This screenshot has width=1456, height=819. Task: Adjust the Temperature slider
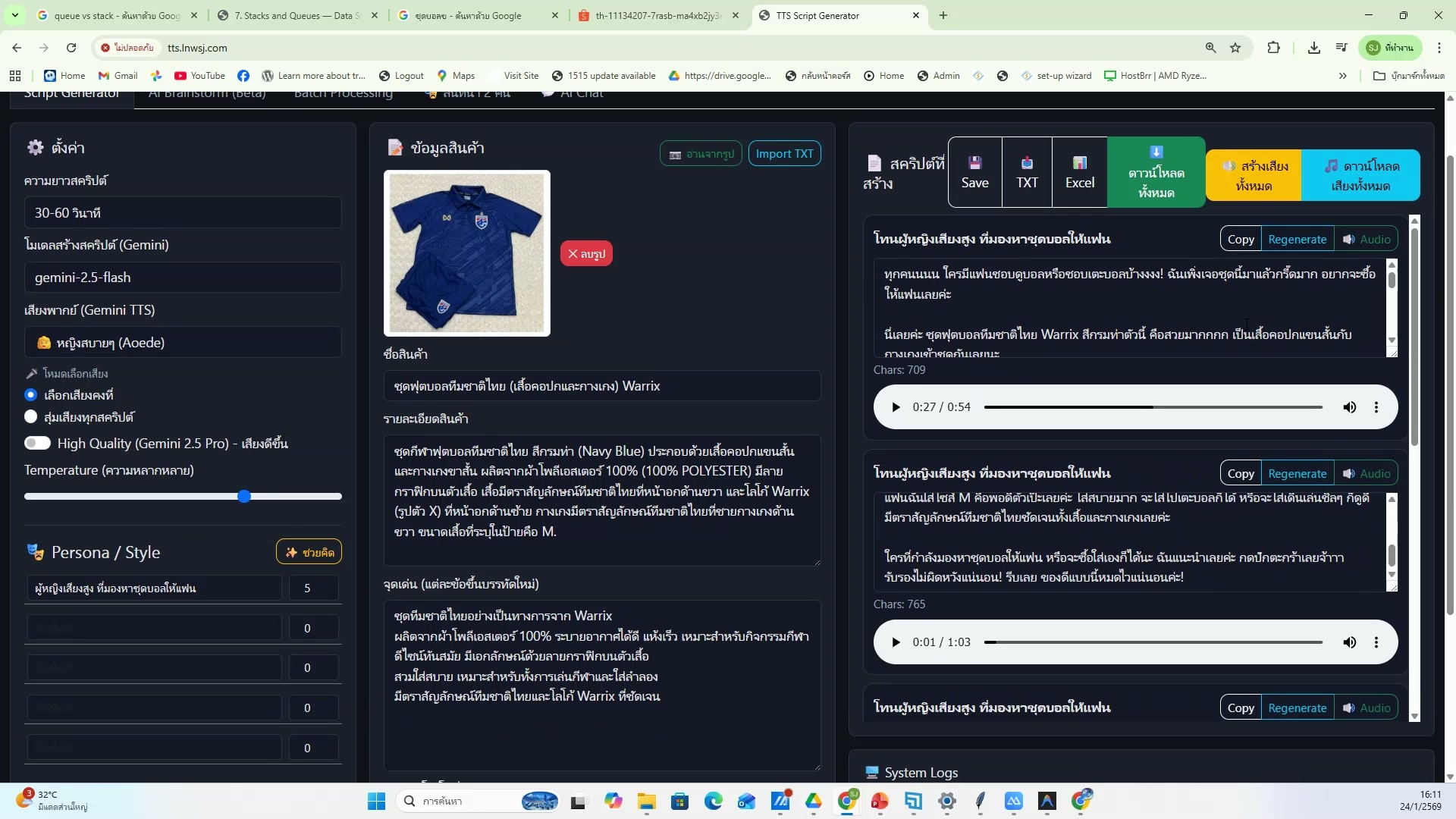coord(244,496)
